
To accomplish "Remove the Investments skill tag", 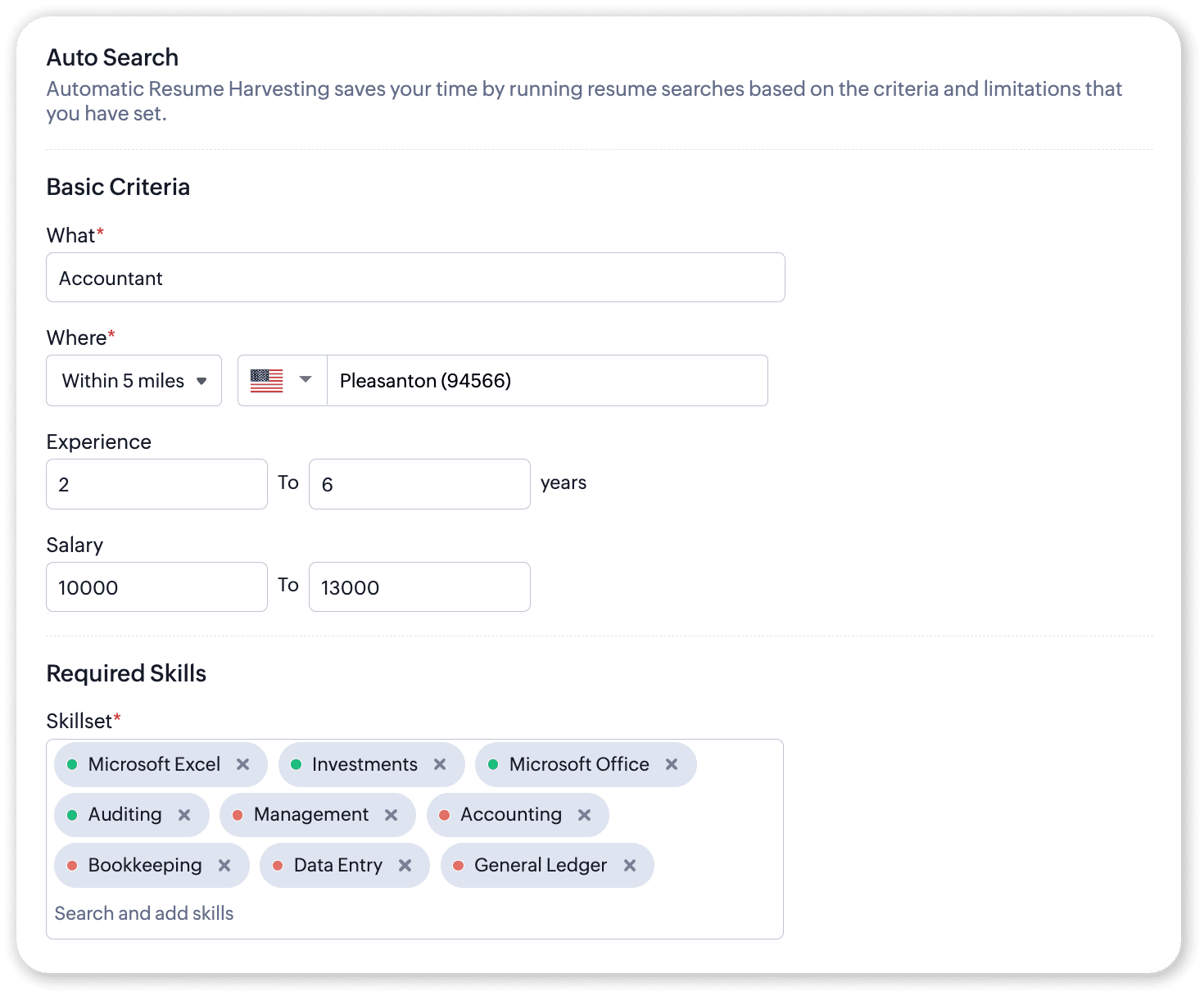I will tap(440, 764).
